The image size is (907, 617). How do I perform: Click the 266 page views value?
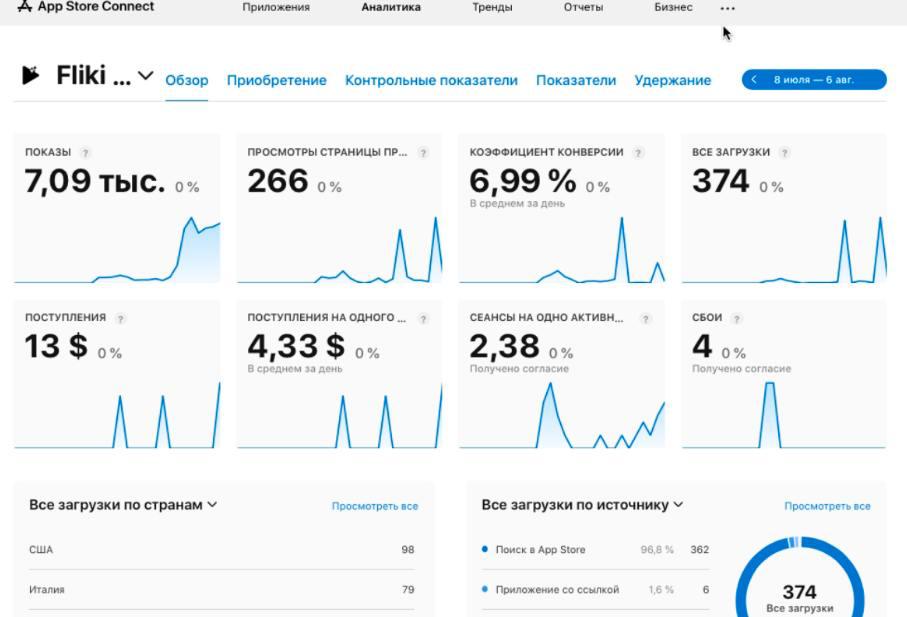[278, 181]
